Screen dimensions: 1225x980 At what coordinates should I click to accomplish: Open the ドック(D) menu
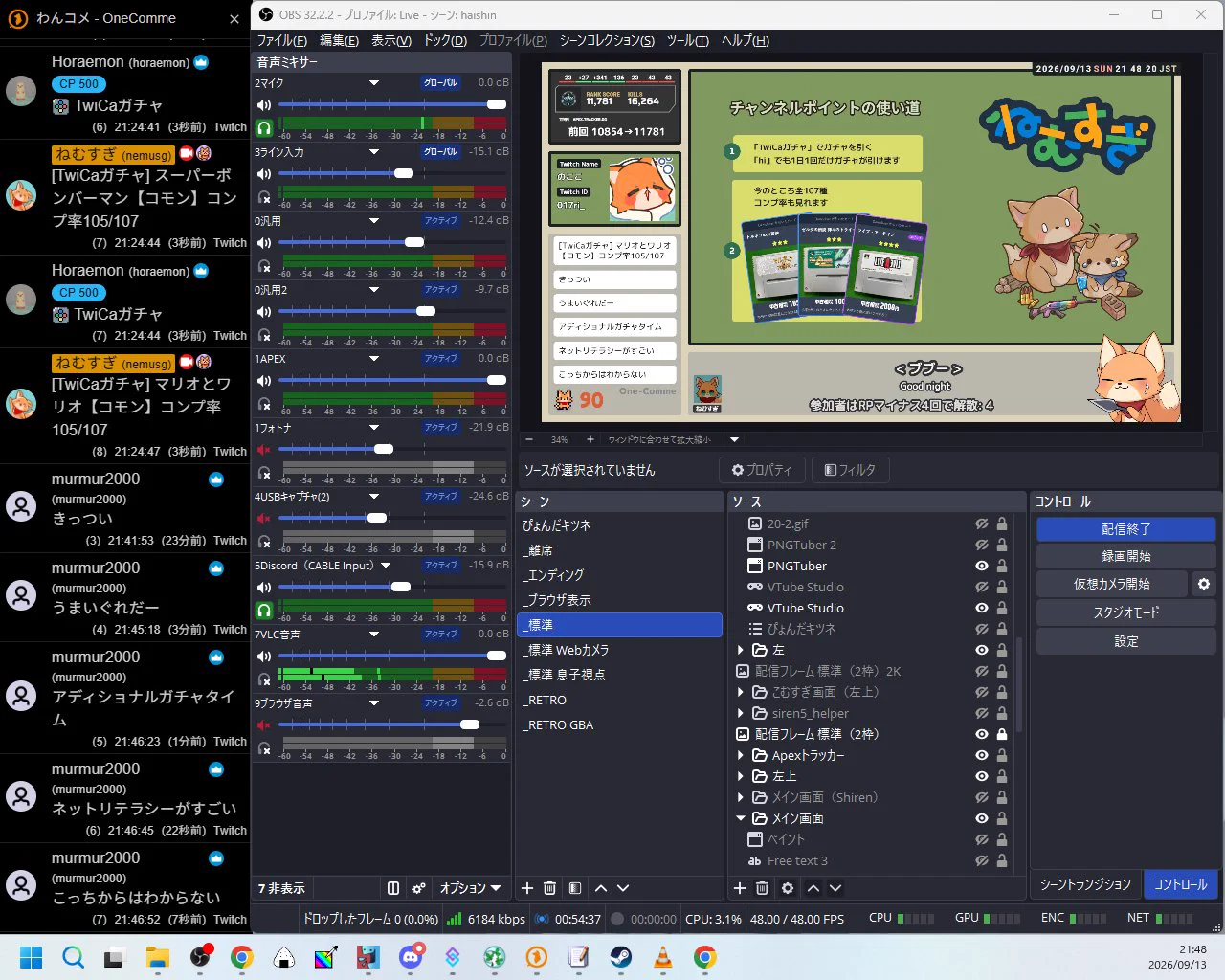(x=445, y=40)
